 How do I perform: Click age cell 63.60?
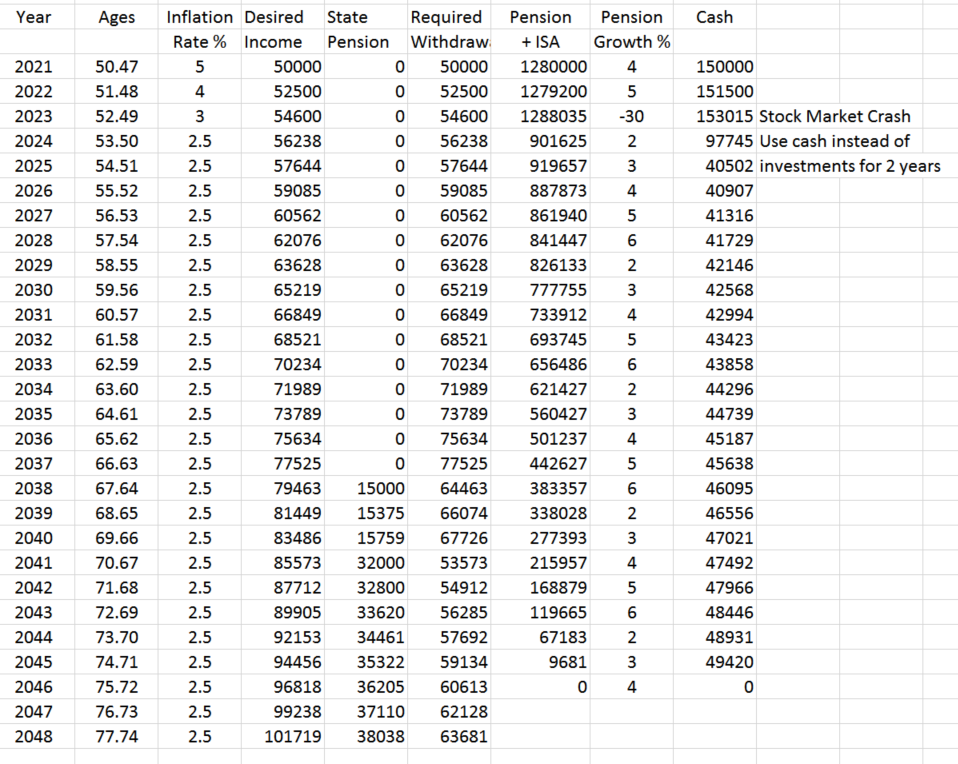point(116,389)
